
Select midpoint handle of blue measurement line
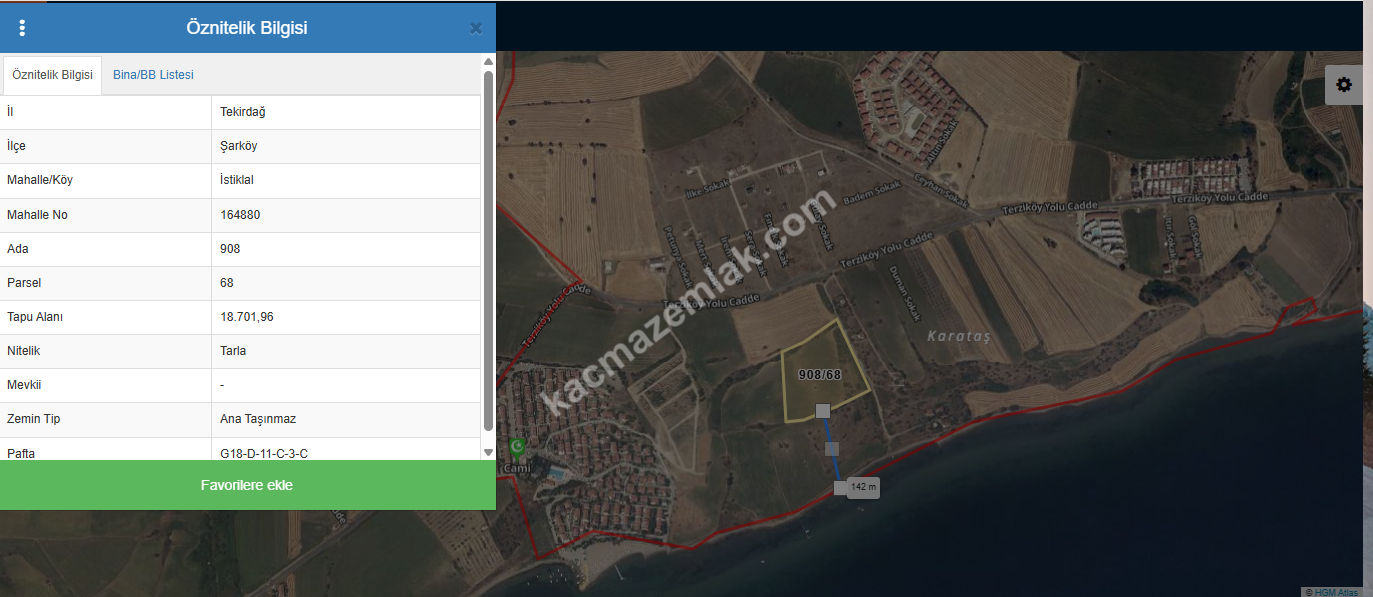831,449
